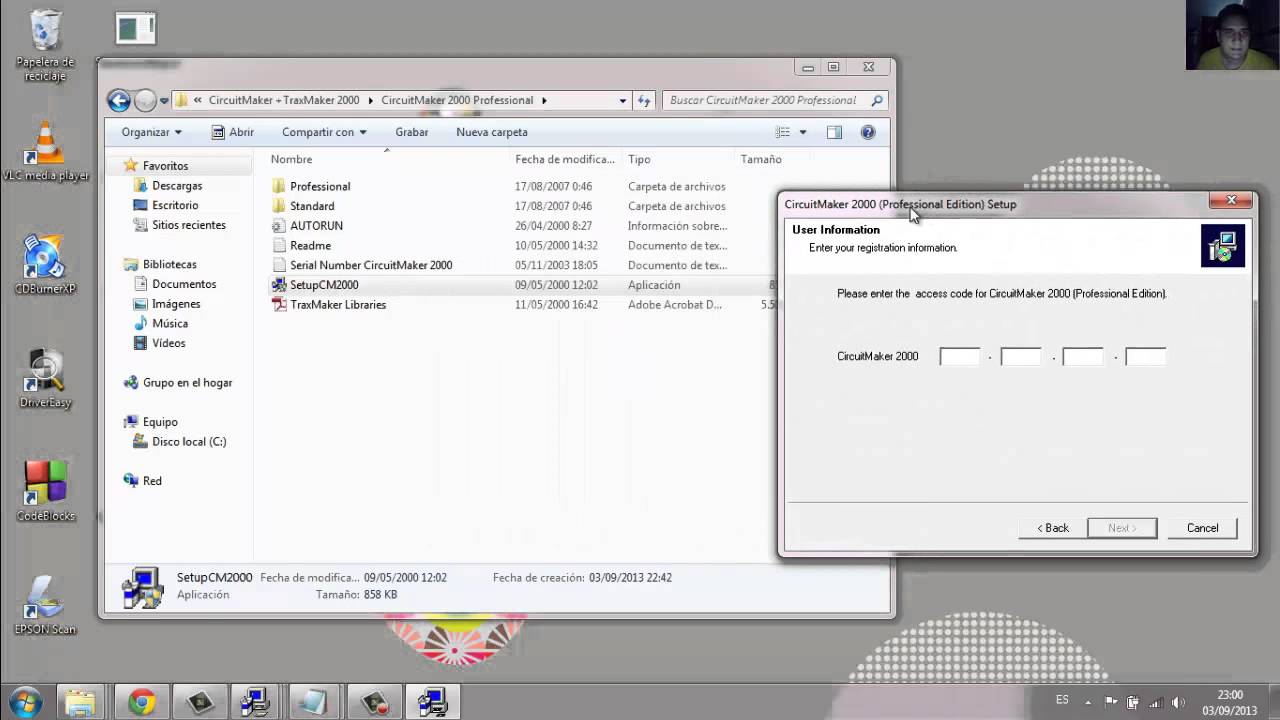Click the change view icon in Explorer
1280x720 pixels.
click(x=783, y=132)
